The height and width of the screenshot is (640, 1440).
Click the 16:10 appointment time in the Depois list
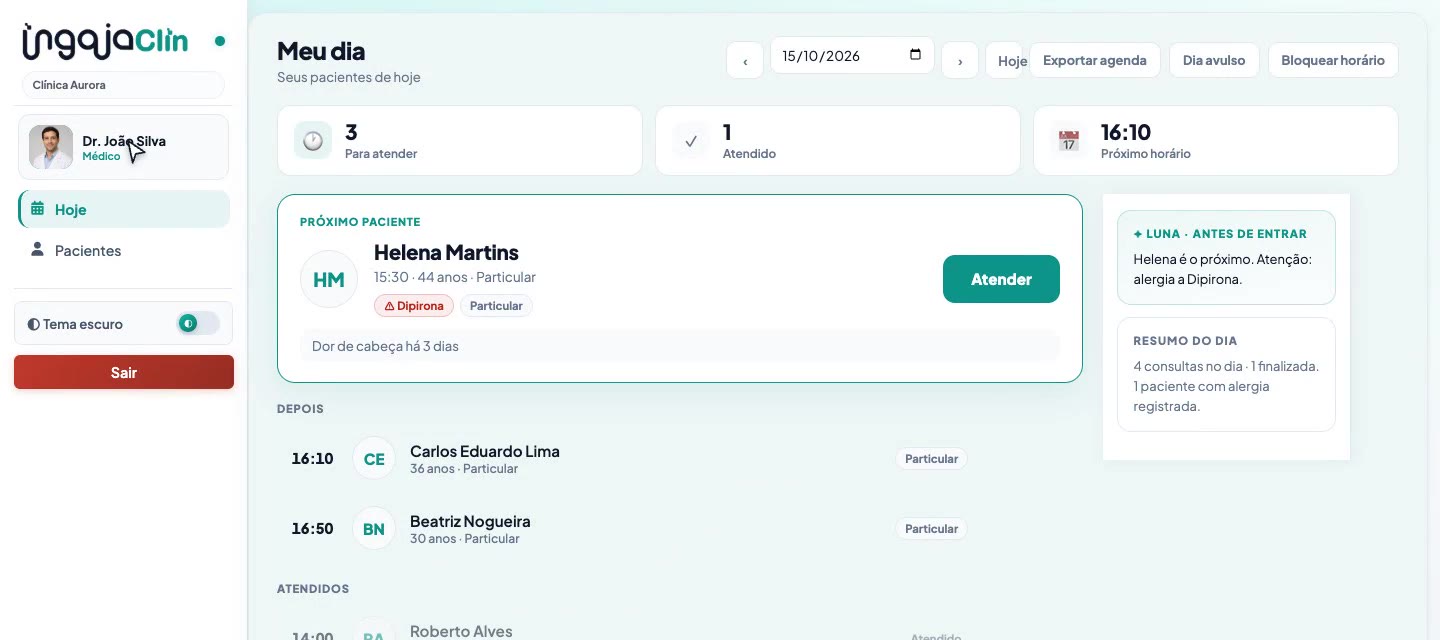[312, 459]
